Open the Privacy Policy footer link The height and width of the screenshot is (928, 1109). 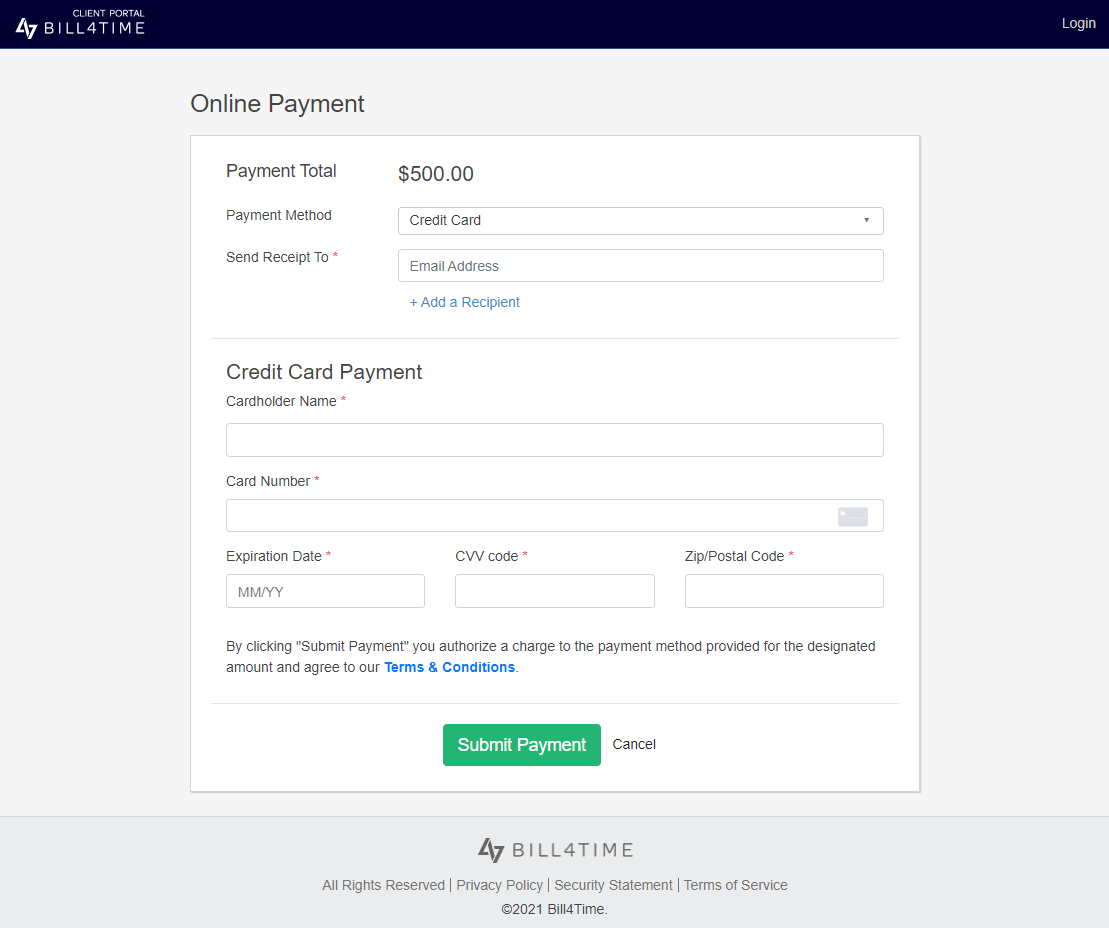pyautogui.click(x=499, y=885)
